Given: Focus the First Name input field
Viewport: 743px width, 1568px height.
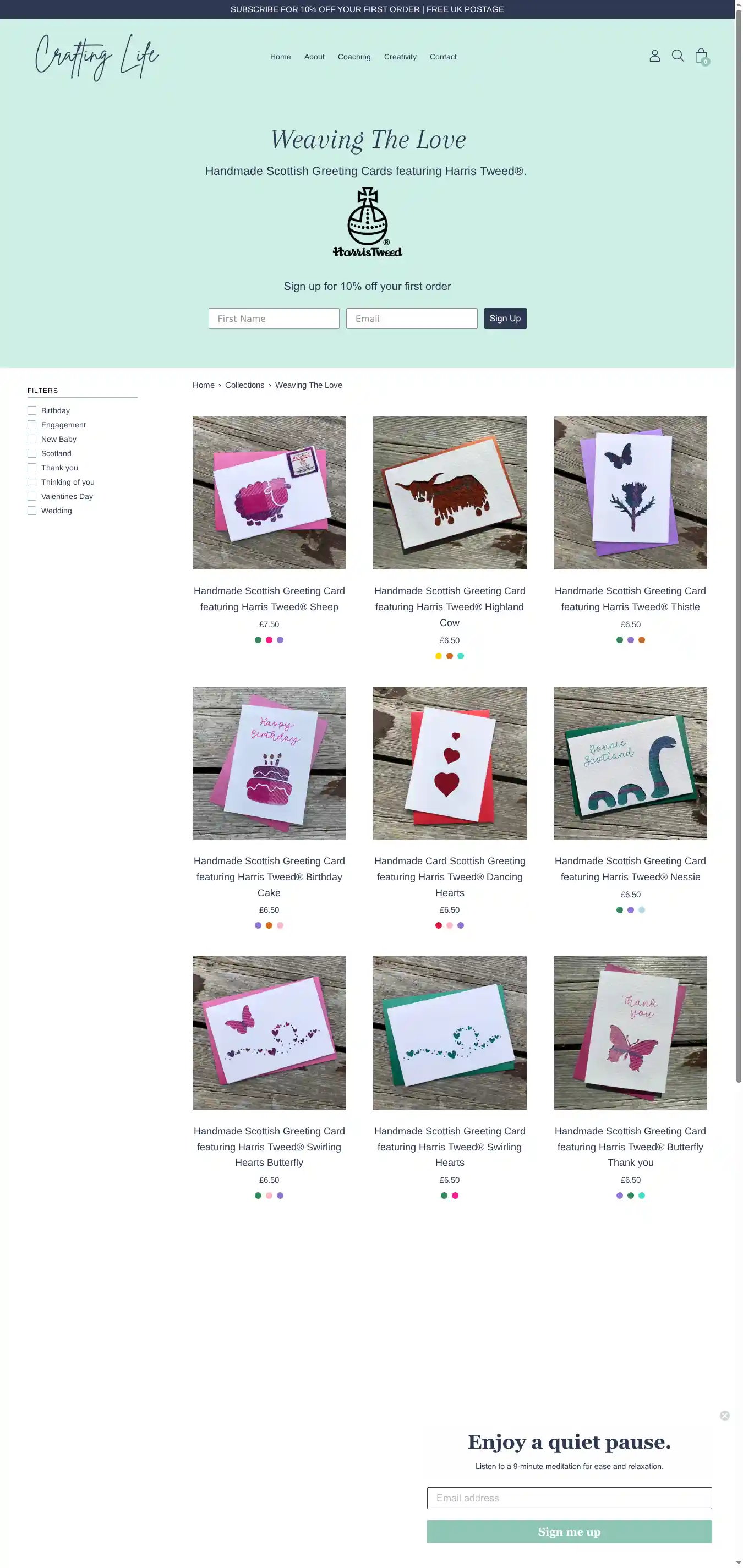Looking at the screenshot, I should click(274, 319).
